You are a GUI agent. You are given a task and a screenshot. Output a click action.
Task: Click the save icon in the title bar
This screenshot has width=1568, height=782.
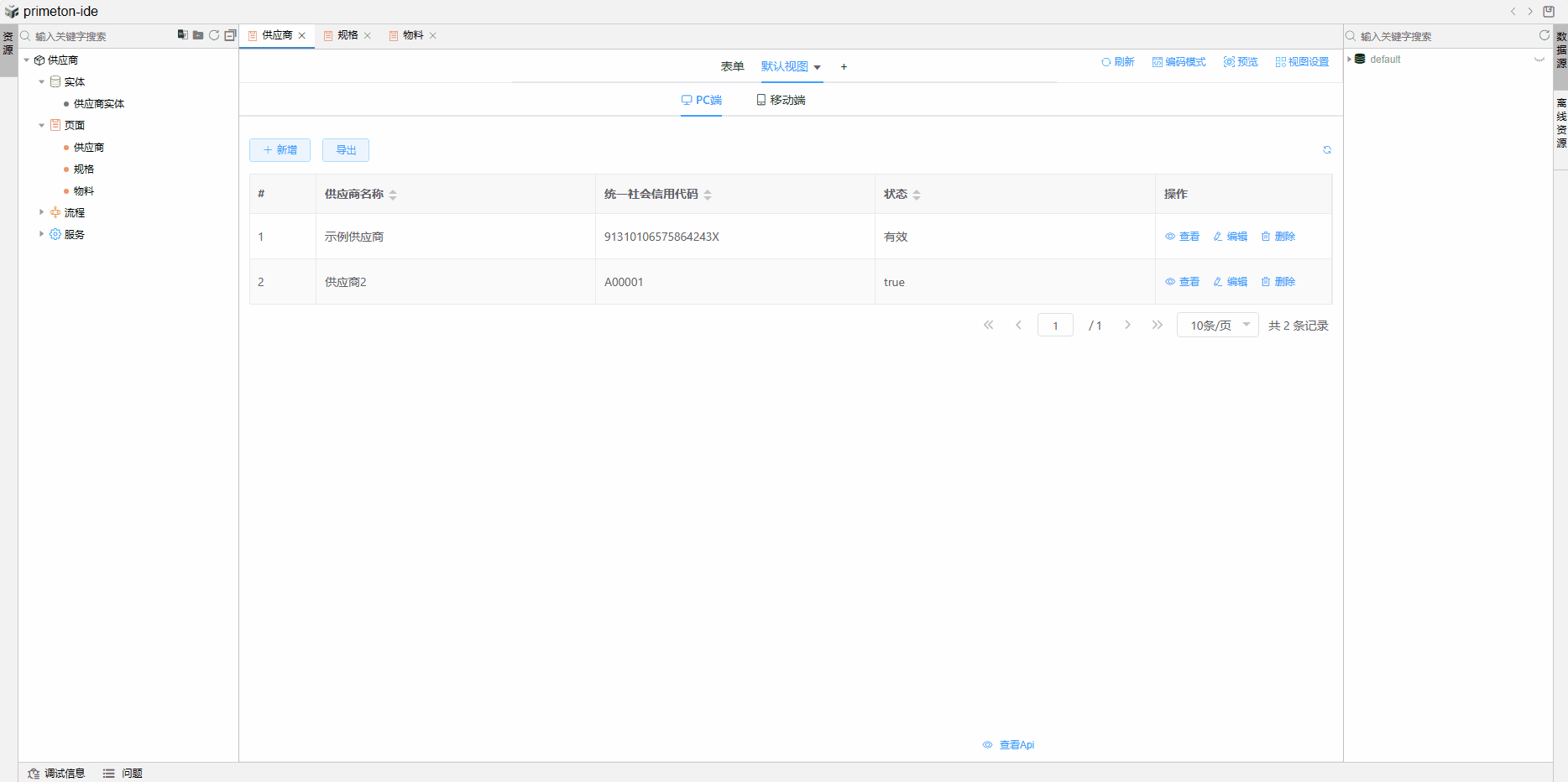click(x=1549, y=12)
